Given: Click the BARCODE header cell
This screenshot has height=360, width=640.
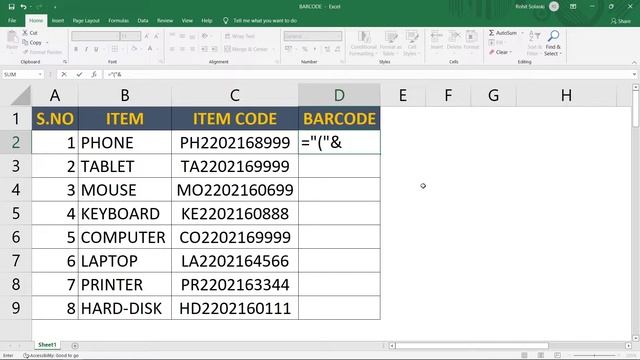Looking at the screenshot, I should click(x=339, y=119).
